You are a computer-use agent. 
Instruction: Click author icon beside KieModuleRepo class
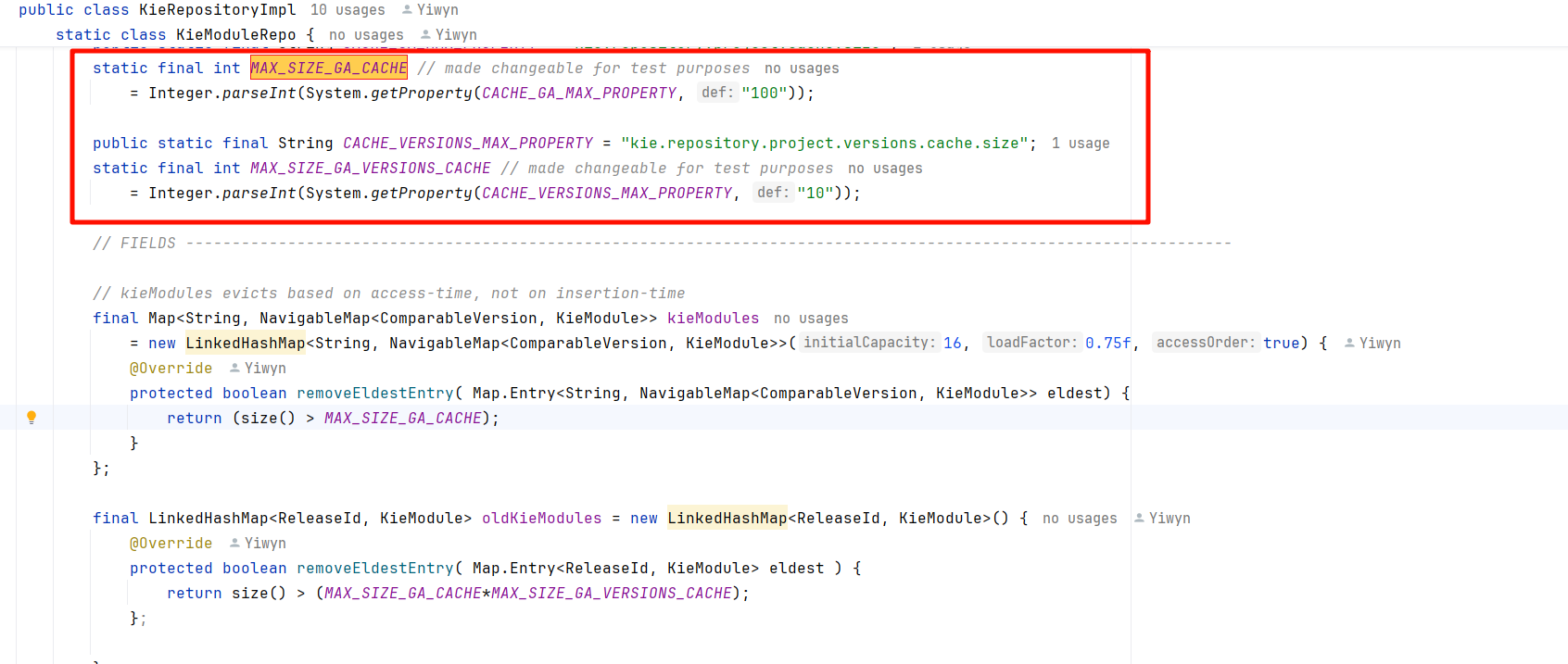[x=425, y=35]
